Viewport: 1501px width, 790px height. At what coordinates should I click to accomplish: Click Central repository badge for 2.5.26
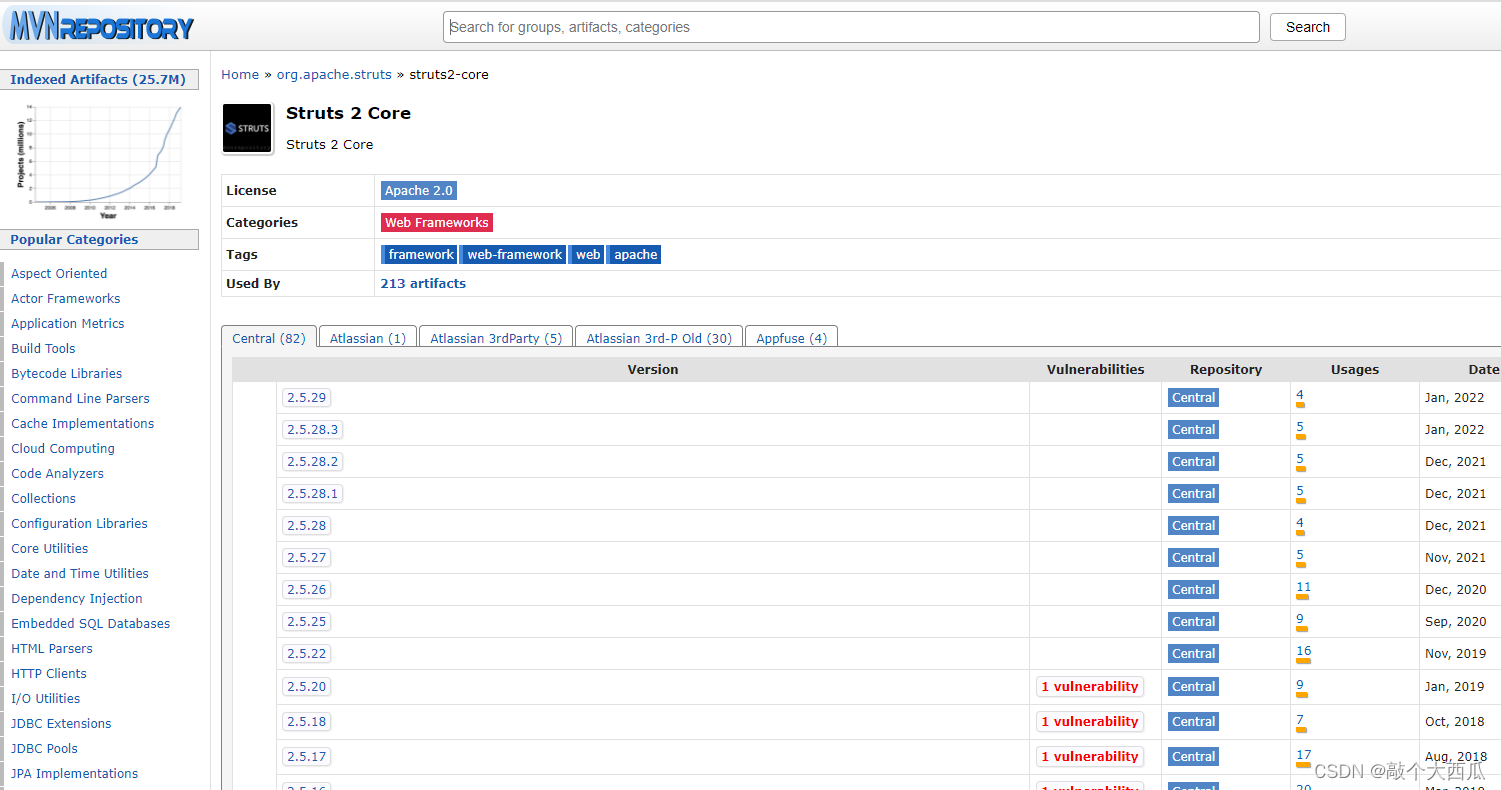[1193, 589]
